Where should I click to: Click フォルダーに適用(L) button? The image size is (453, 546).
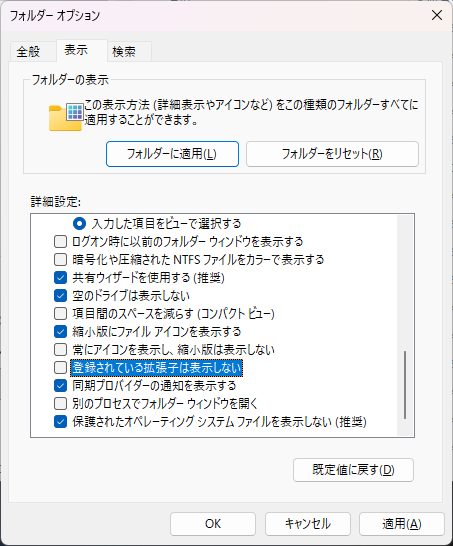click(x=172, y=154)
